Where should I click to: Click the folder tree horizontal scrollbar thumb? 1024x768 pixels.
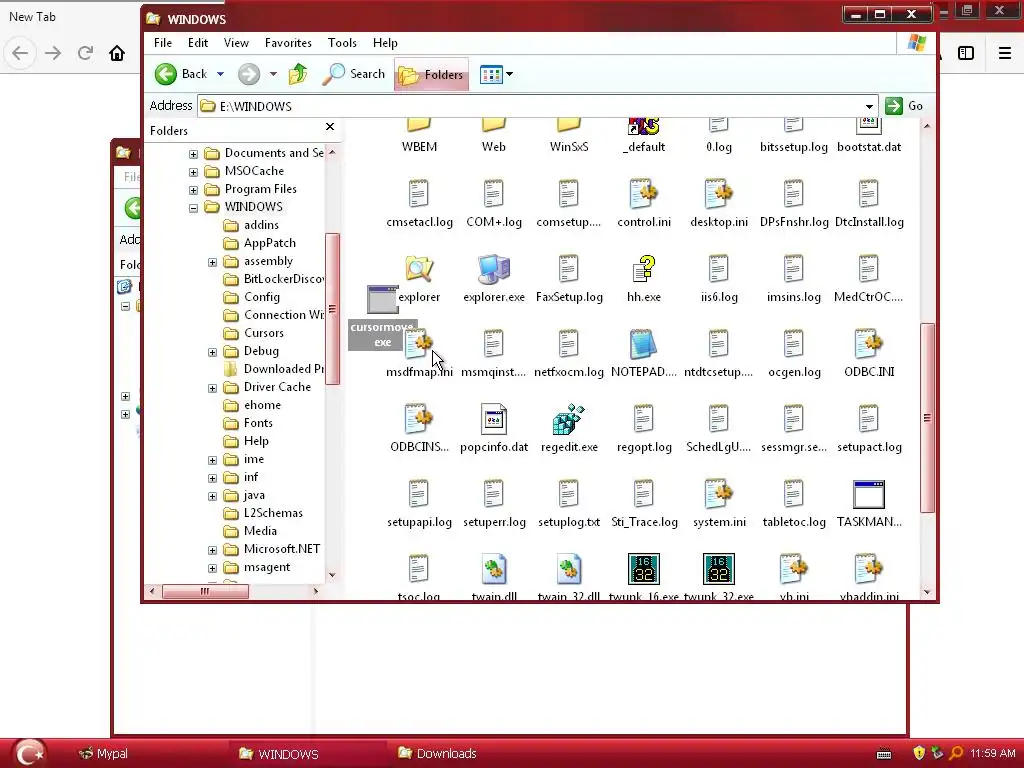click(x=205, y=591)
